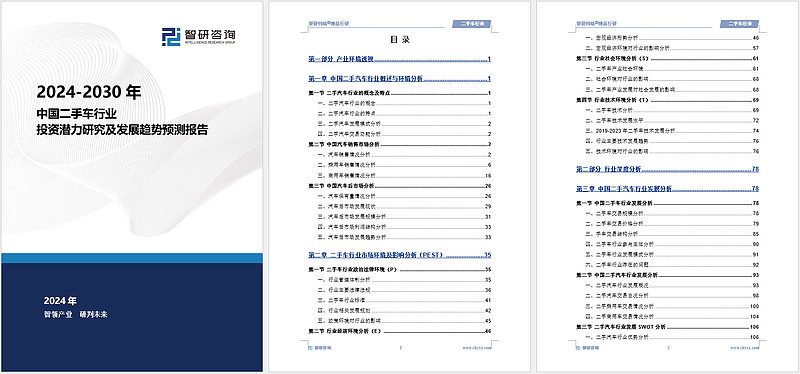The width and height of the screenshot is (800, 374).
Task: Select 第一节 二手车行业政治法律环境（P） entry
Action: pyautogui.click(x=399, y=269)
